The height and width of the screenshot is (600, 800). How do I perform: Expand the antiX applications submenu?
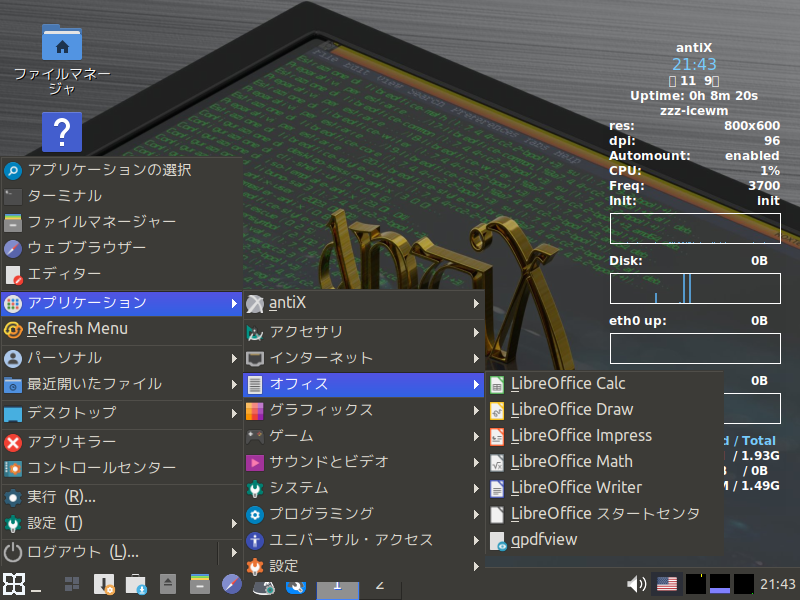pyautogui.click(x=364, y=303)
